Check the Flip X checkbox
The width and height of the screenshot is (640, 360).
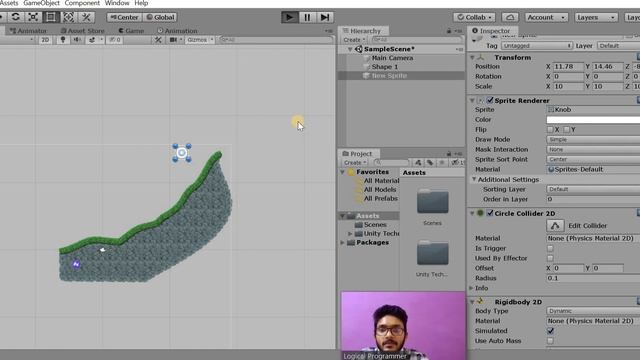point(550,129)
